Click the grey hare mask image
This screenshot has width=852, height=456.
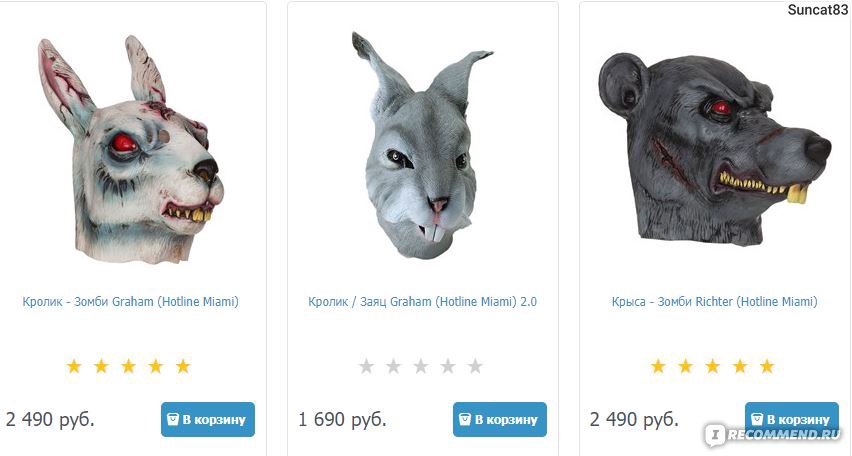coord(422,146)
